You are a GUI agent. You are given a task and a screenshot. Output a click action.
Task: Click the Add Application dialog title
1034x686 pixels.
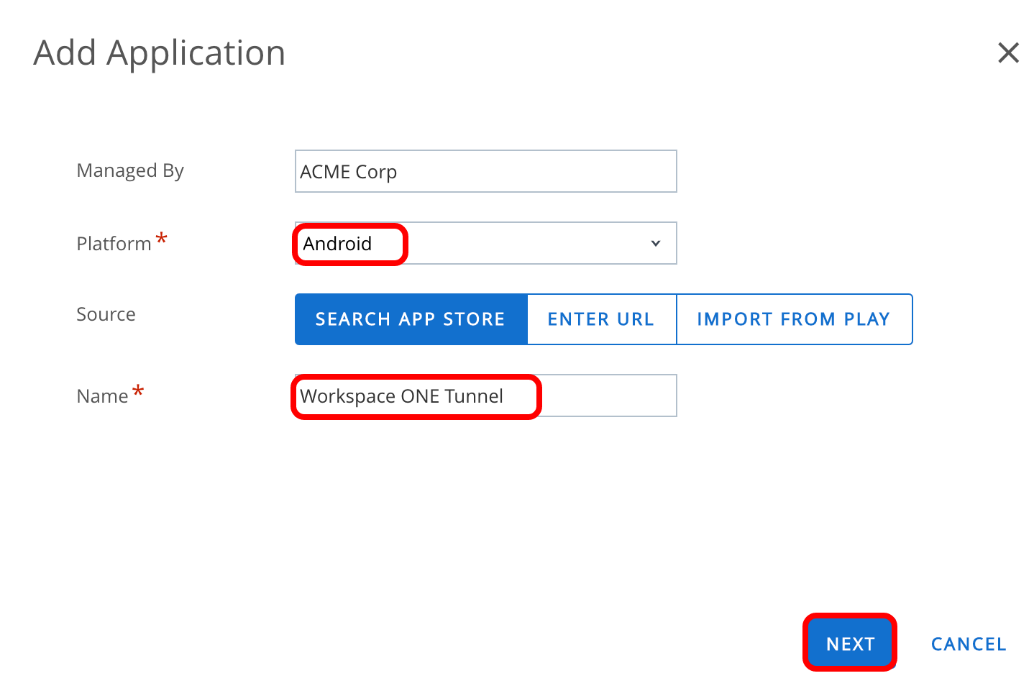pos(159,53)
